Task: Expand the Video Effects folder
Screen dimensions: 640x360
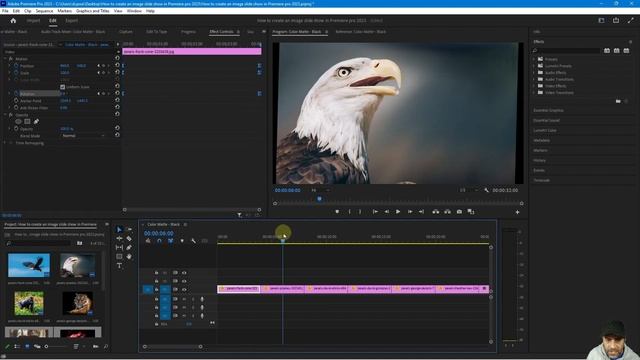Action: tap(534, 86)
